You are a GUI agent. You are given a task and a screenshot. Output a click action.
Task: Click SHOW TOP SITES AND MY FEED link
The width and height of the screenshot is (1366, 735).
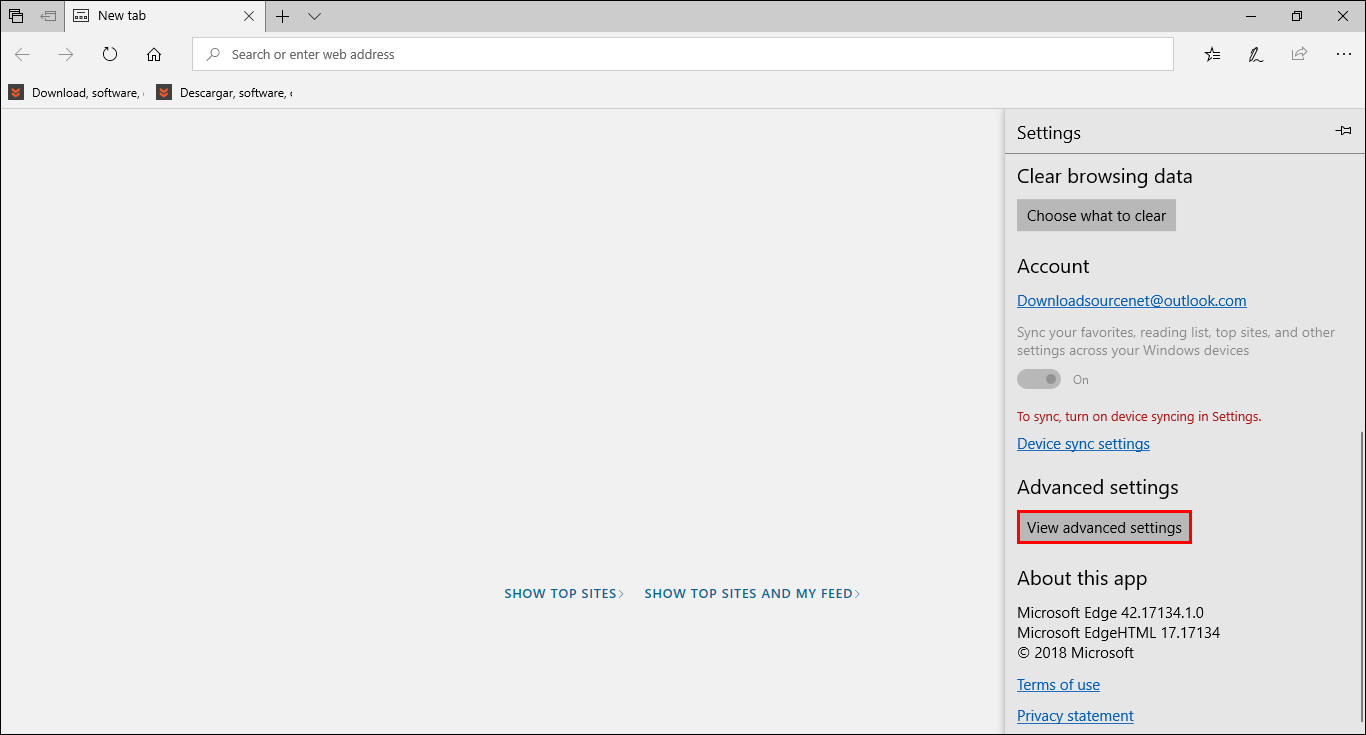coord(752,593)
